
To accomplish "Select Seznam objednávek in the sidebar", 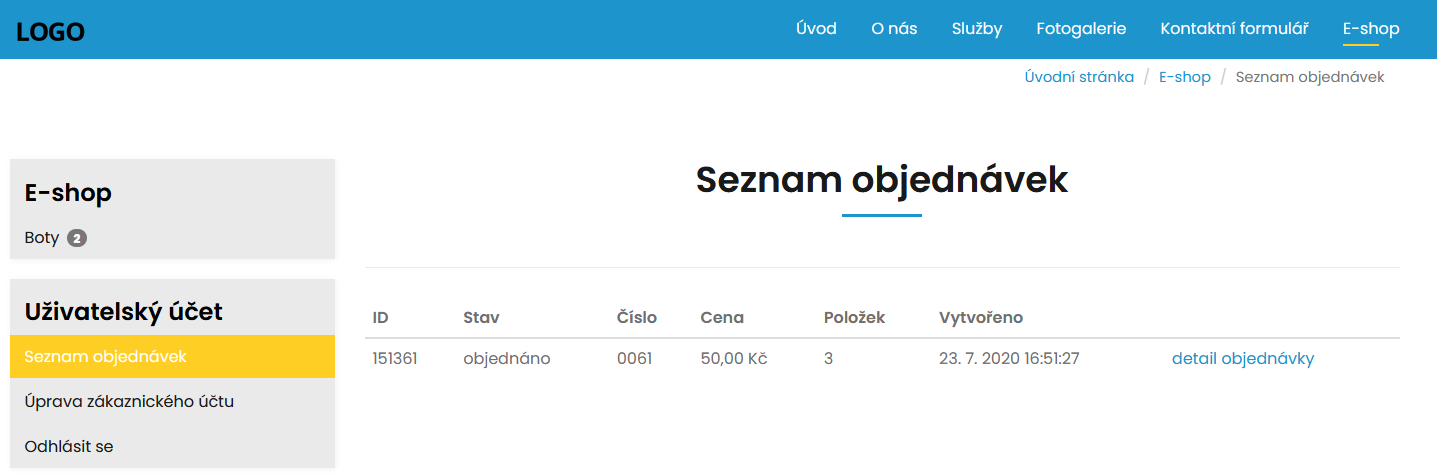I will 105,356.
